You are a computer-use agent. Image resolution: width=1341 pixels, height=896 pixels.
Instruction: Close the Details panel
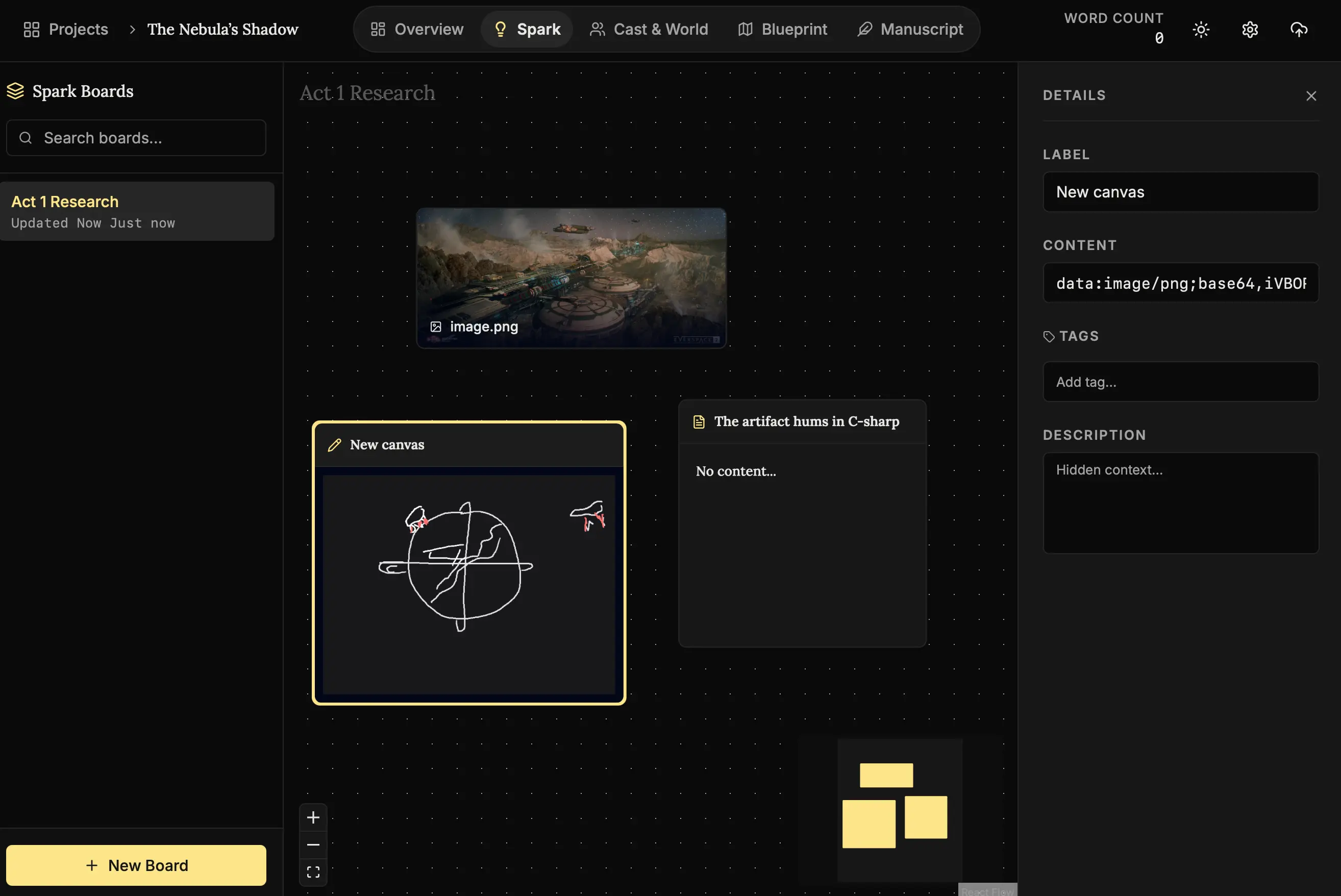coord(1311,96)
